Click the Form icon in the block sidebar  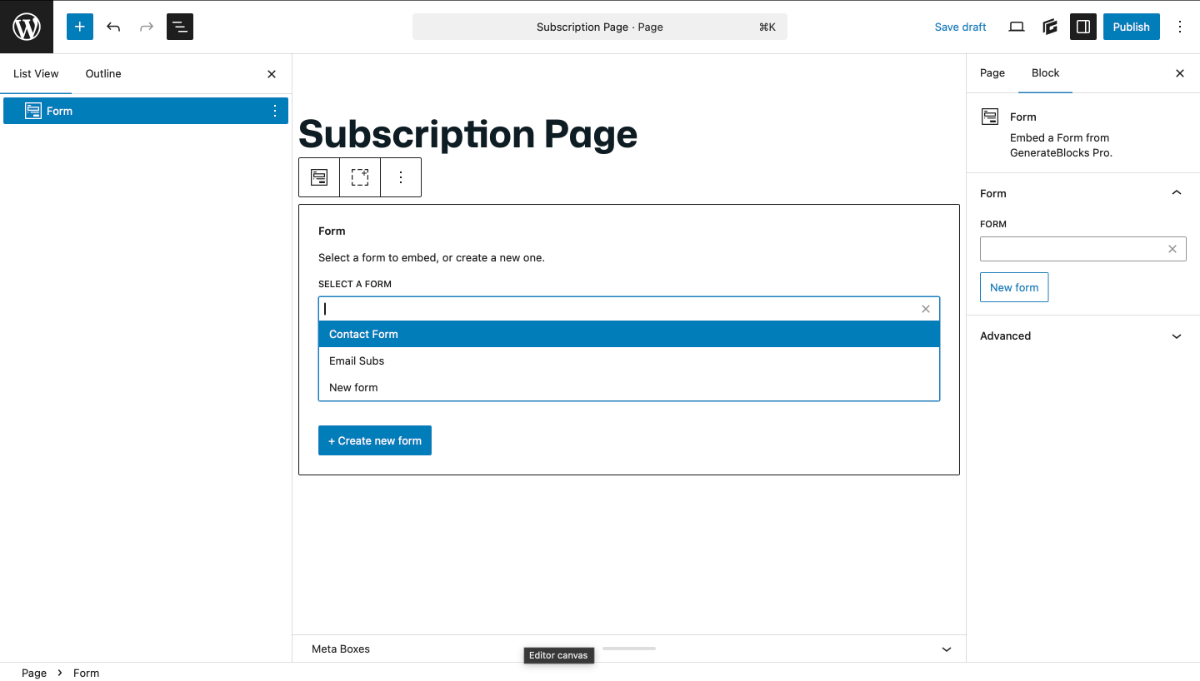tap(989, 117)
